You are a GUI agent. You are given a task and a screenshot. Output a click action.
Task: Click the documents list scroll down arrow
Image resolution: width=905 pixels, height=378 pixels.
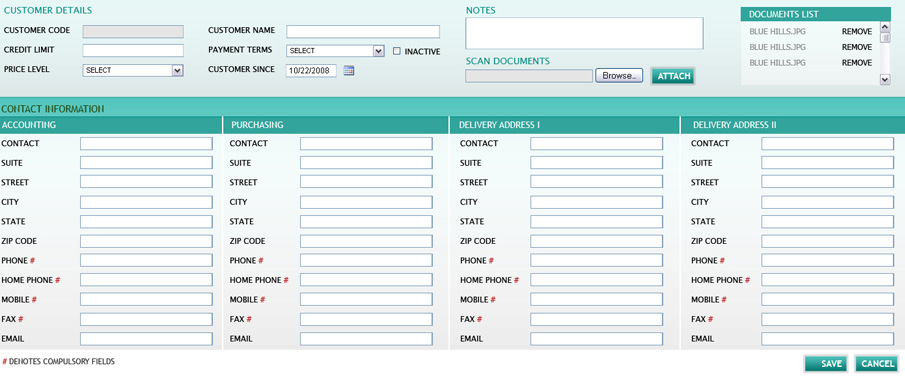(x=885, y=80)
